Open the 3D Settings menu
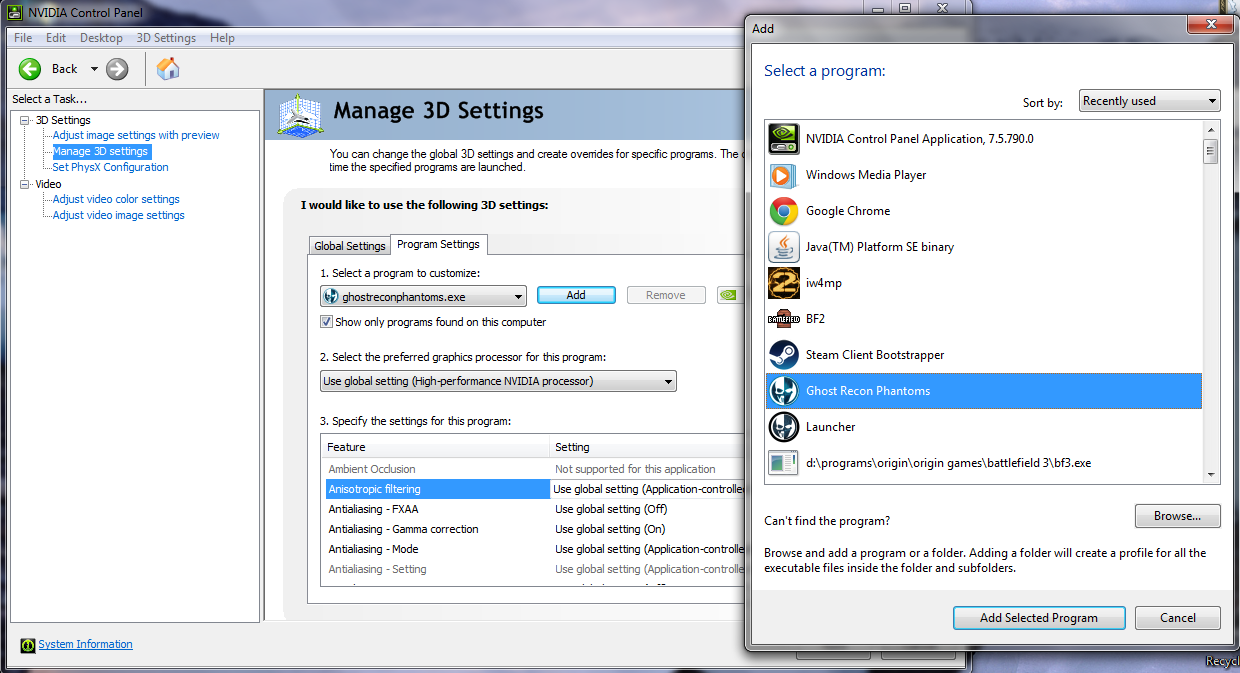This screenshot has height=673, width=1240. (x=166, y=38)
